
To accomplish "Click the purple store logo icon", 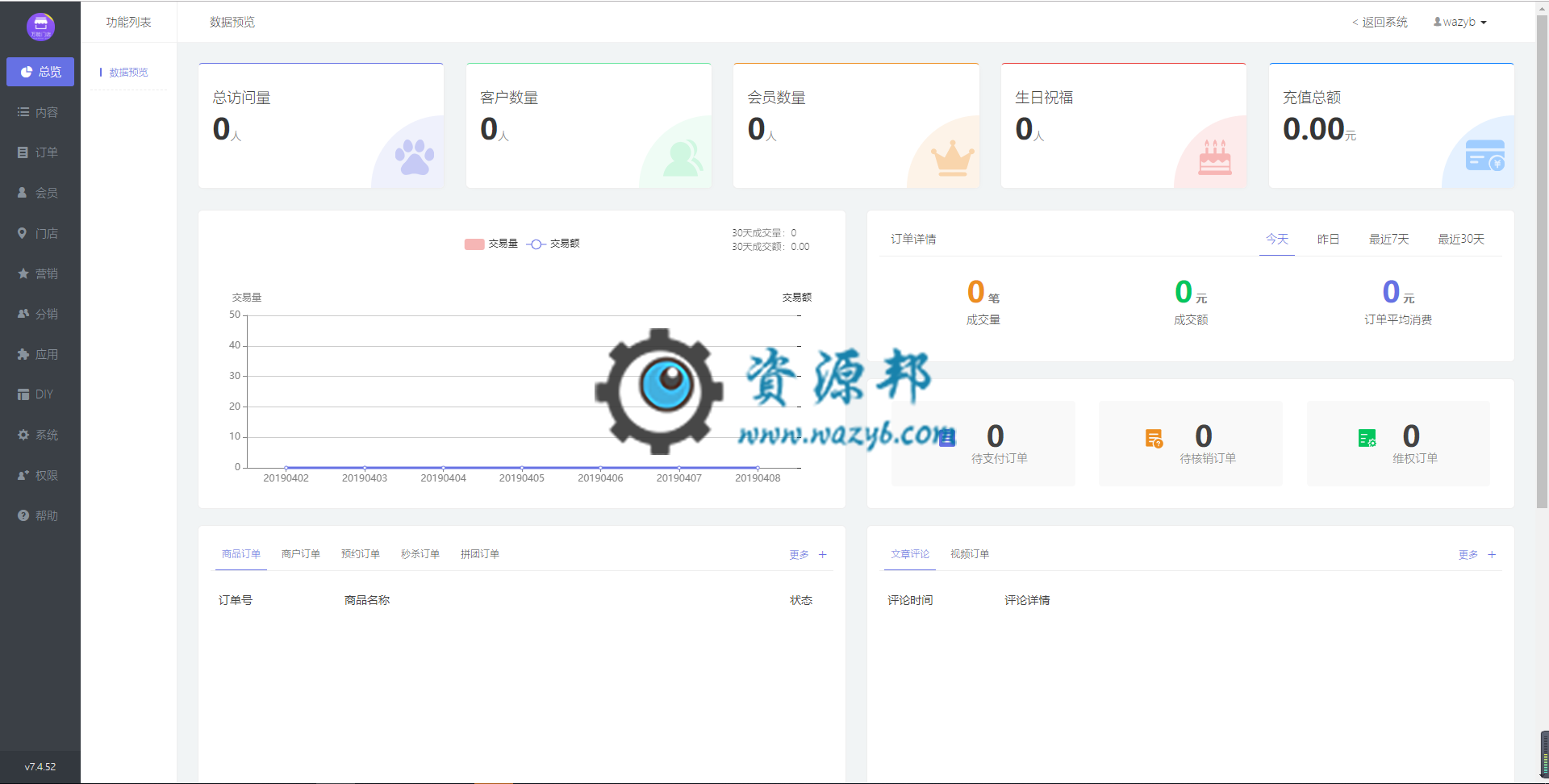I will click(x=40, y=26).
